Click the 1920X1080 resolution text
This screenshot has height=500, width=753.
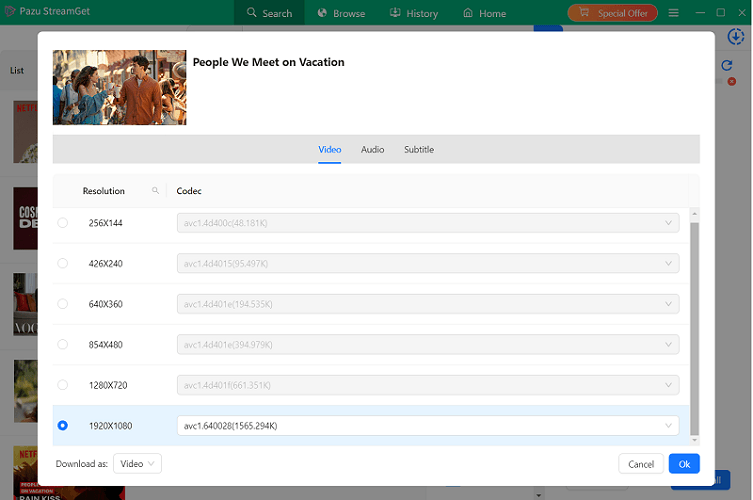[110, 426]
